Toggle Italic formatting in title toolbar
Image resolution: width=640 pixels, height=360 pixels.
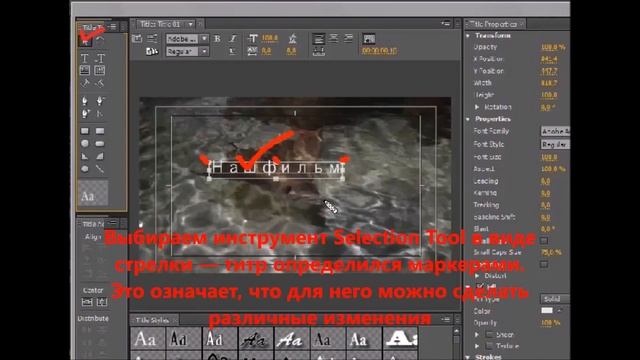coord(233,39)
